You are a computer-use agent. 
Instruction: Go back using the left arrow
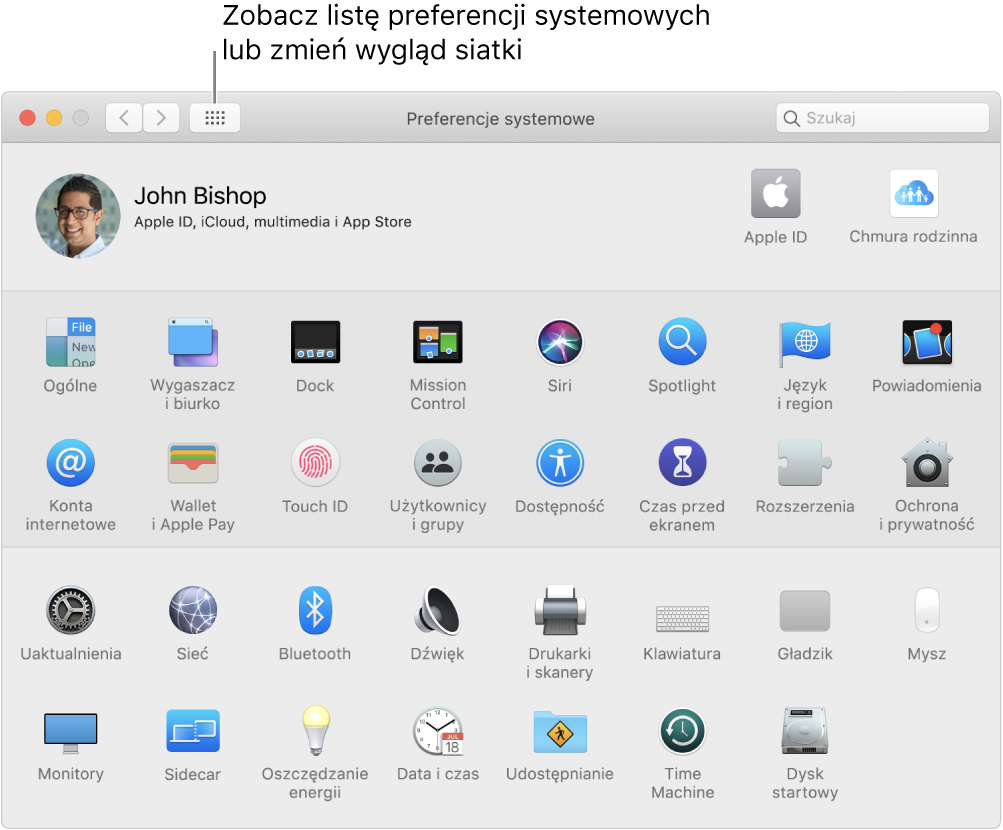(124, 118)
